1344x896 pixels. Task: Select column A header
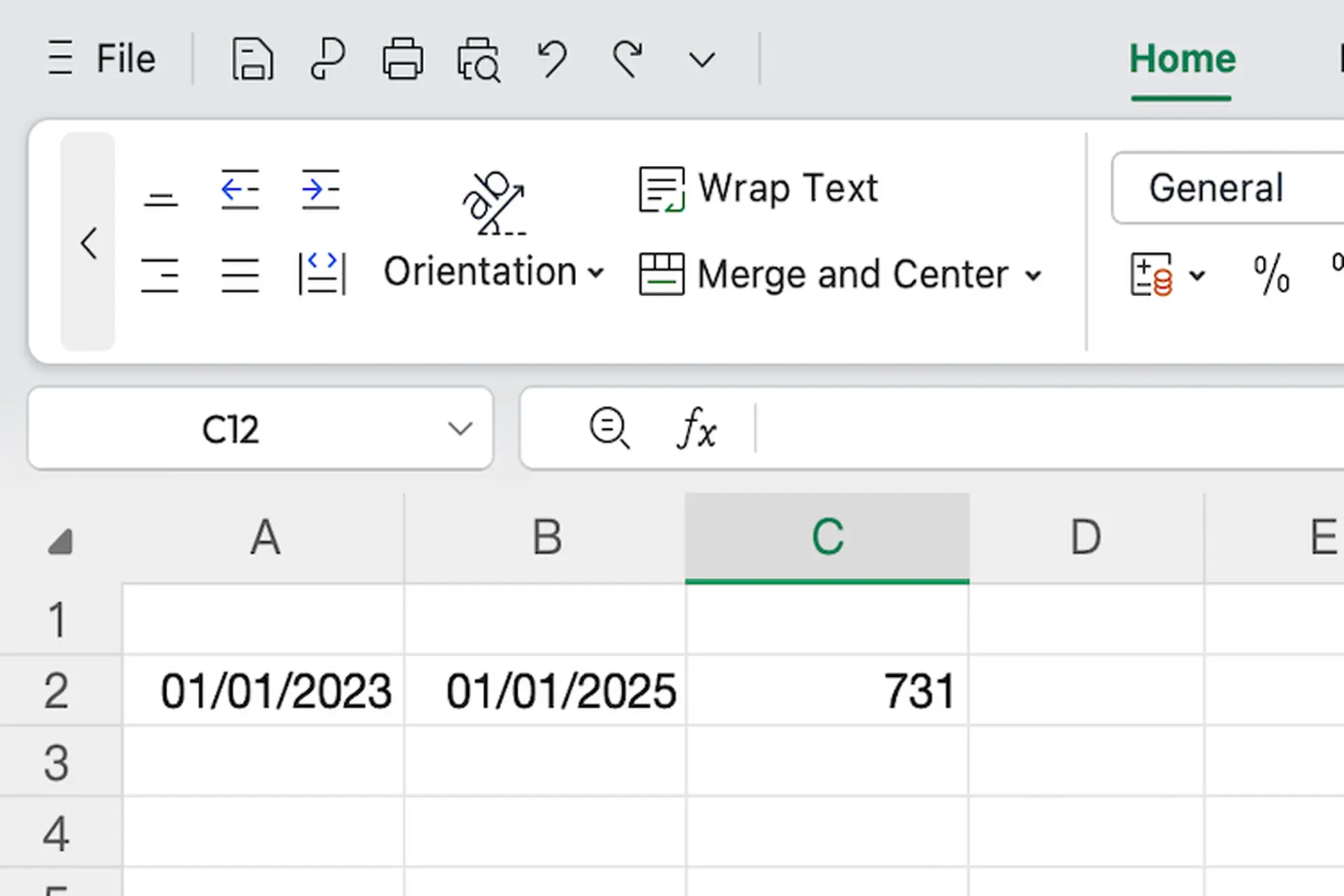pyautogui.click(x=264, y=538)
